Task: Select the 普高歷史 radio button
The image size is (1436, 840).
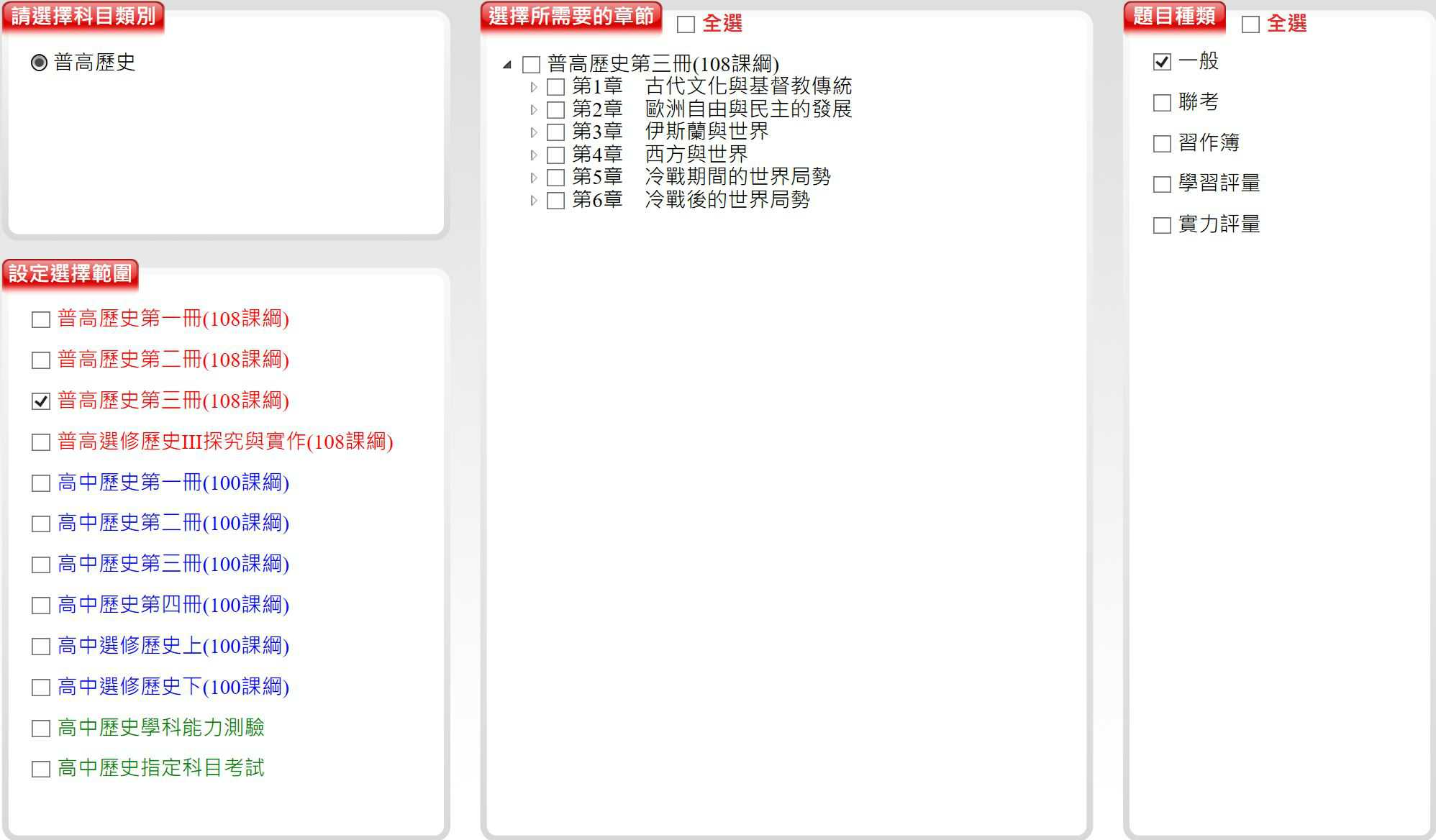Action: pos(40,63)
